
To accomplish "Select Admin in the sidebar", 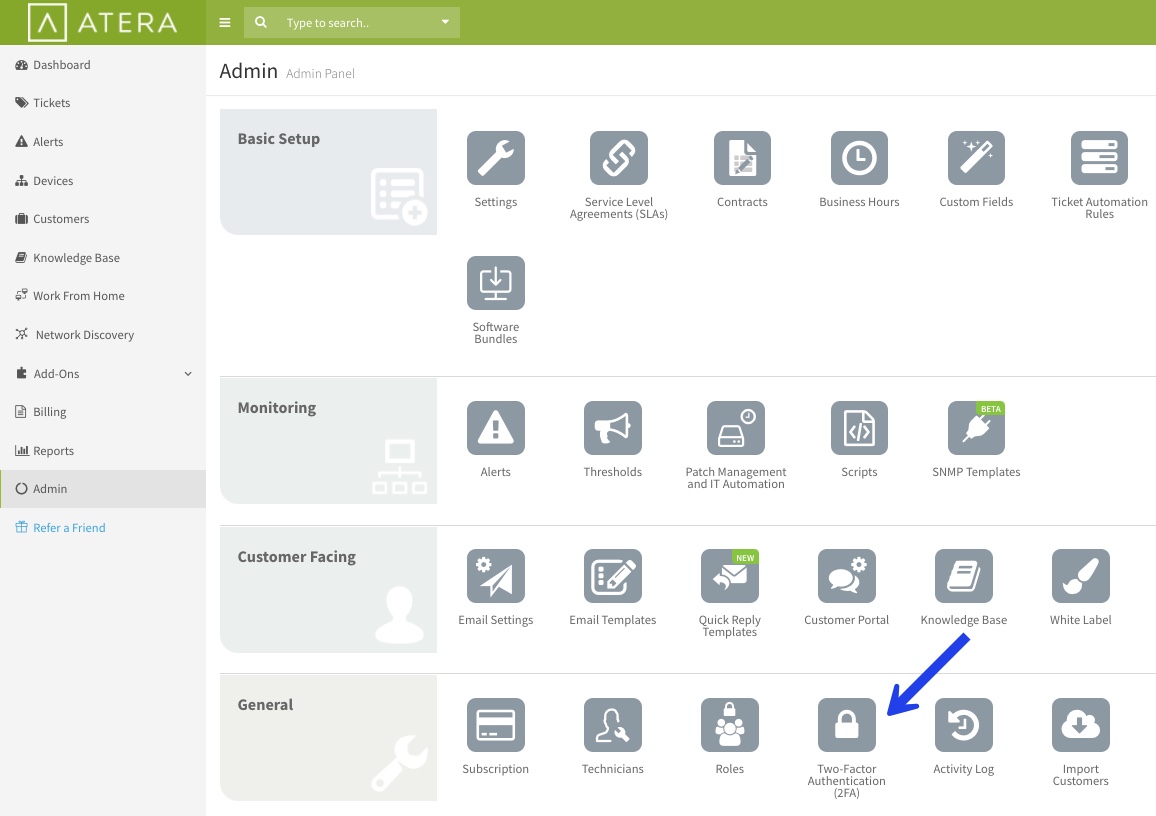I will (x=102, y=489).
